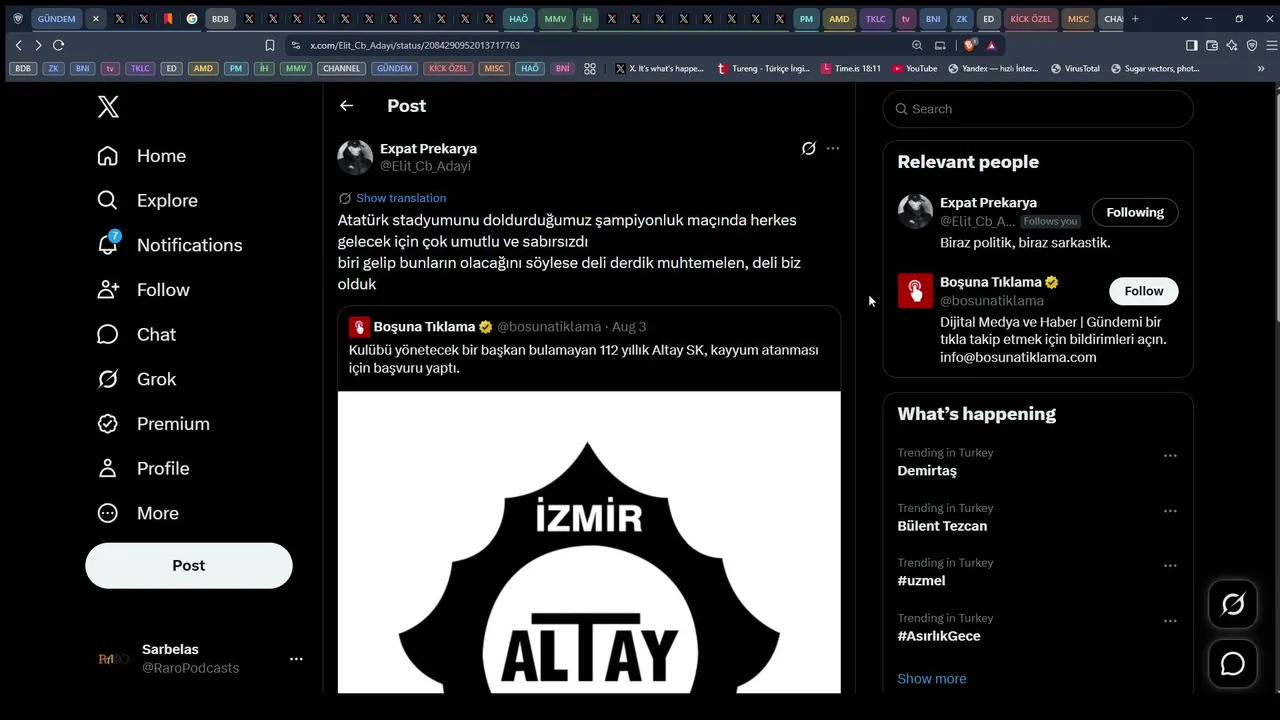
Task: Click the browser forward arrow
Action: click(38, 45)
